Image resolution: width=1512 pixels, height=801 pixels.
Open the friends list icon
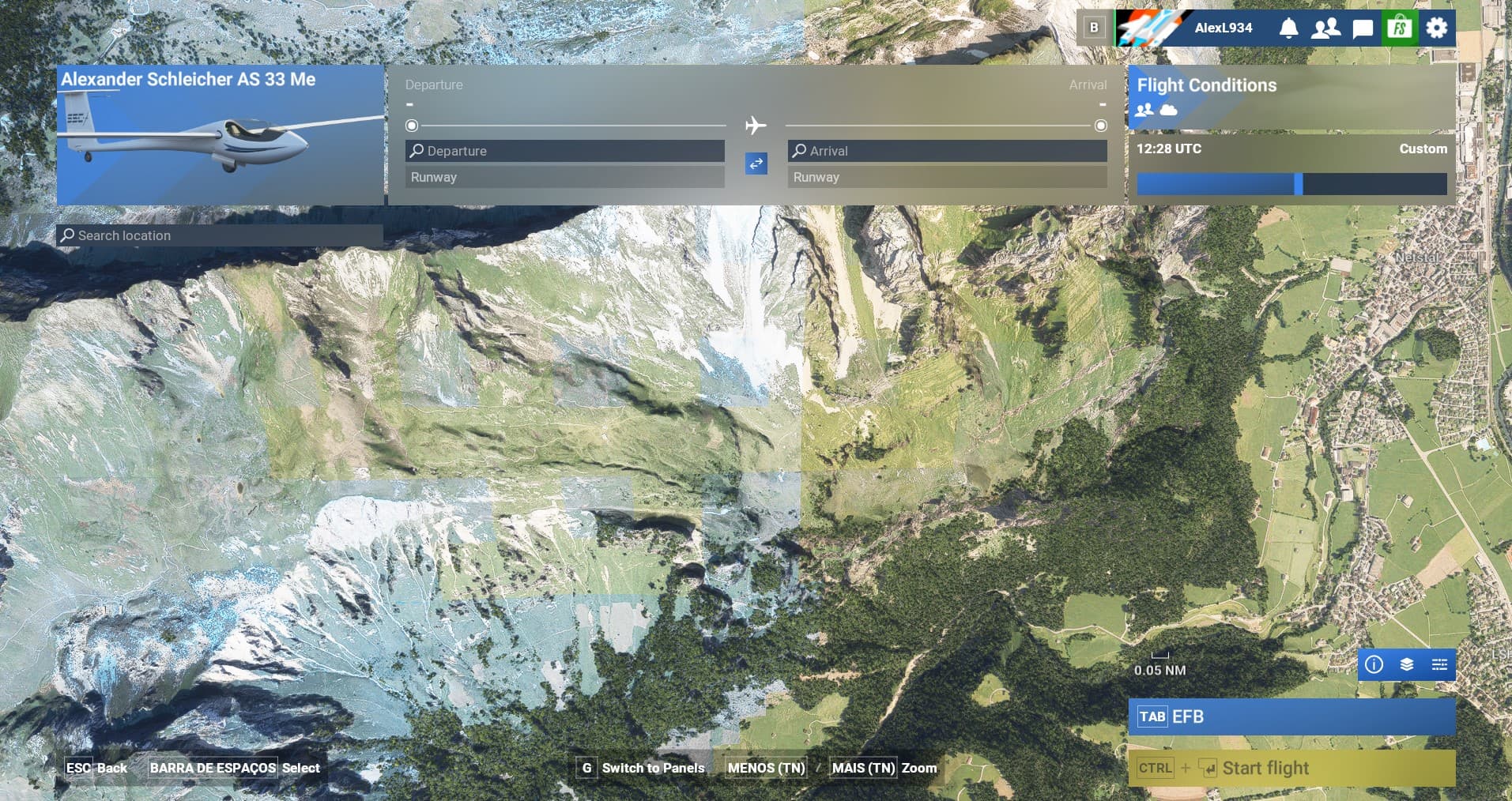click(1325, 28)
